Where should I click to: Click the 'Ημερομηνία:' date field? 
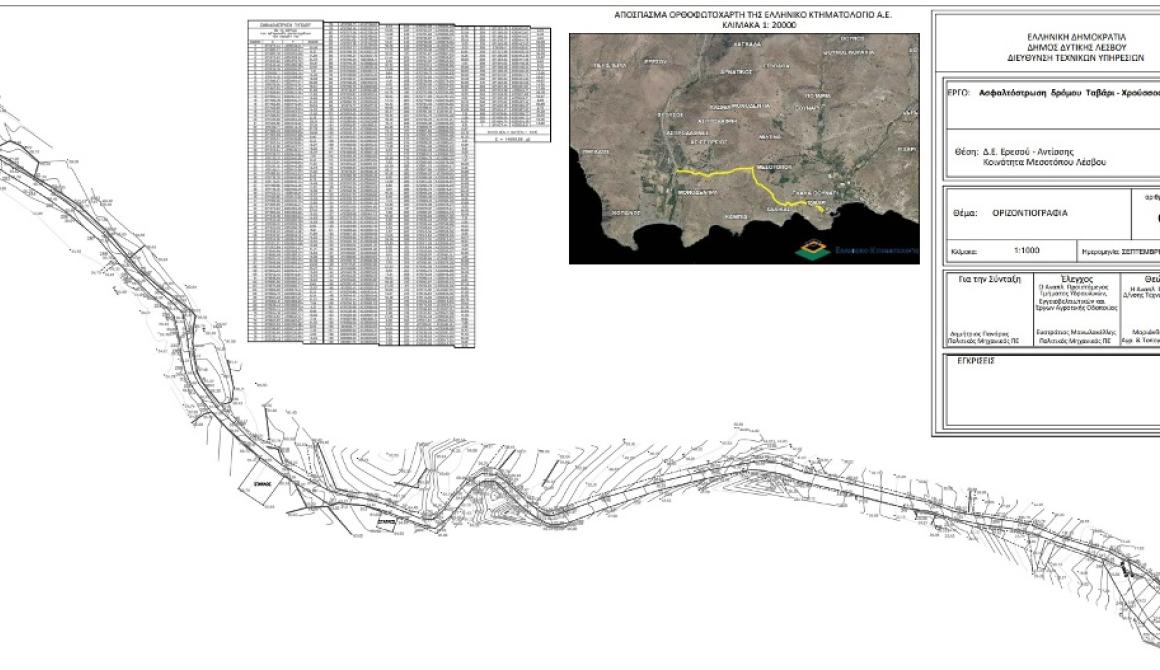tap(1120, 251)
